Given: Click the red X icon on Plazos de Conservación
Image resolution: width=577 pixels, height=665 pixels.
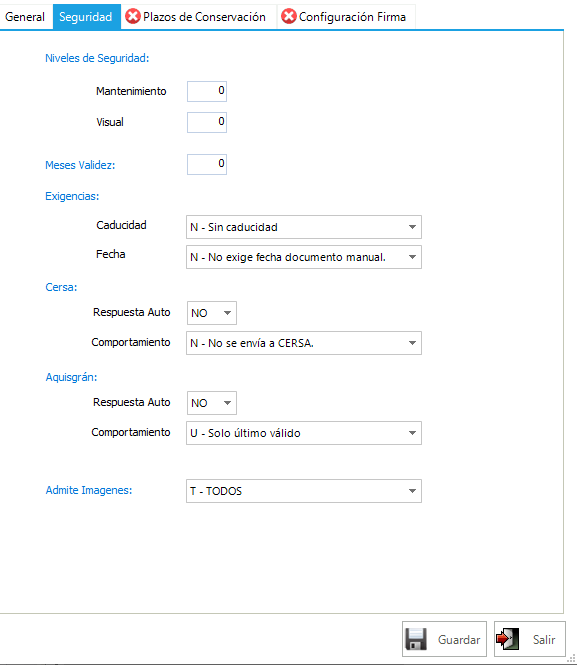Looking at the screenshot, I should [x=133, y=17].
